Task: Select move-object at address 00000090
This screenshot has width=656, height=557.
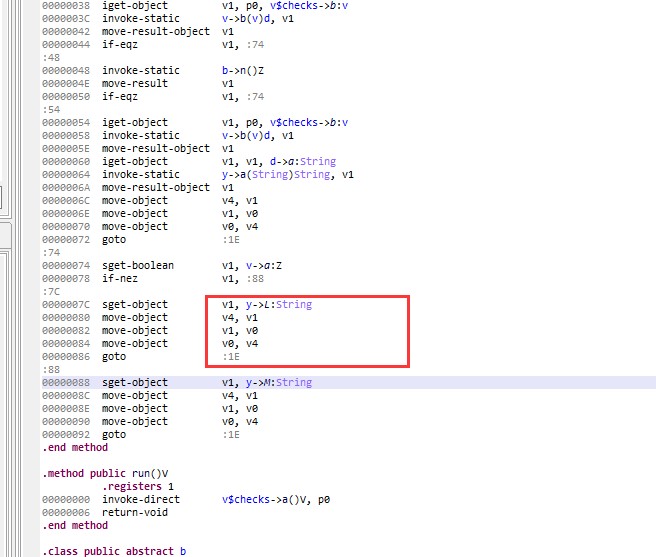Action: [135, 421]
